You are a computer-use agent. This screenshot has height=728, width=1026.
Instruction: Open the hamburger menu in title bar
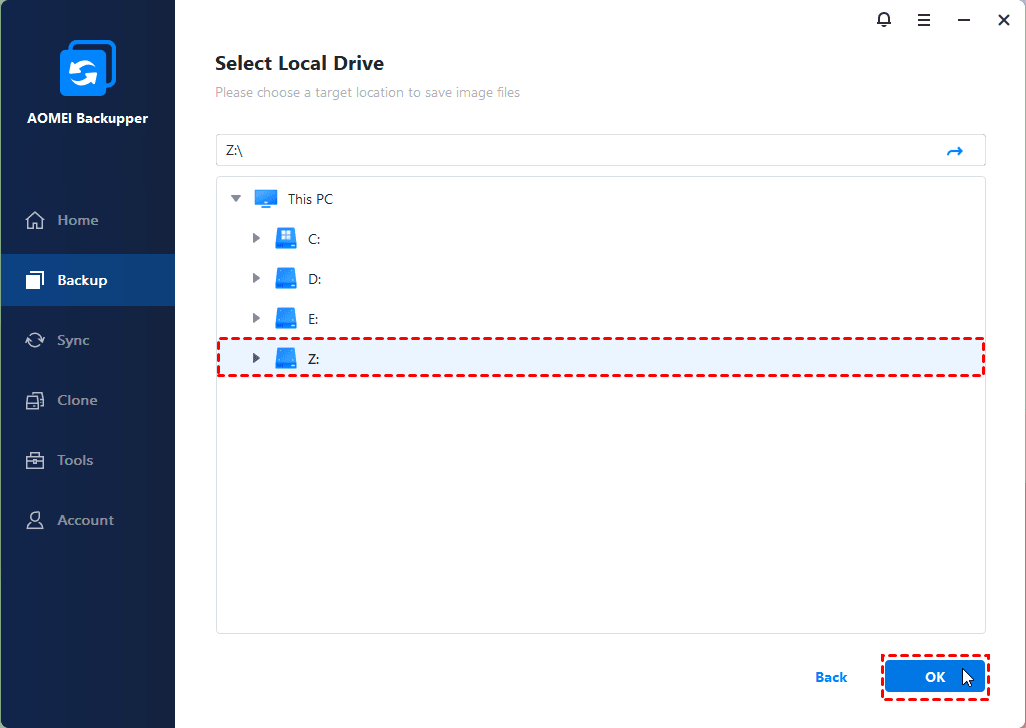click(924, 20)
